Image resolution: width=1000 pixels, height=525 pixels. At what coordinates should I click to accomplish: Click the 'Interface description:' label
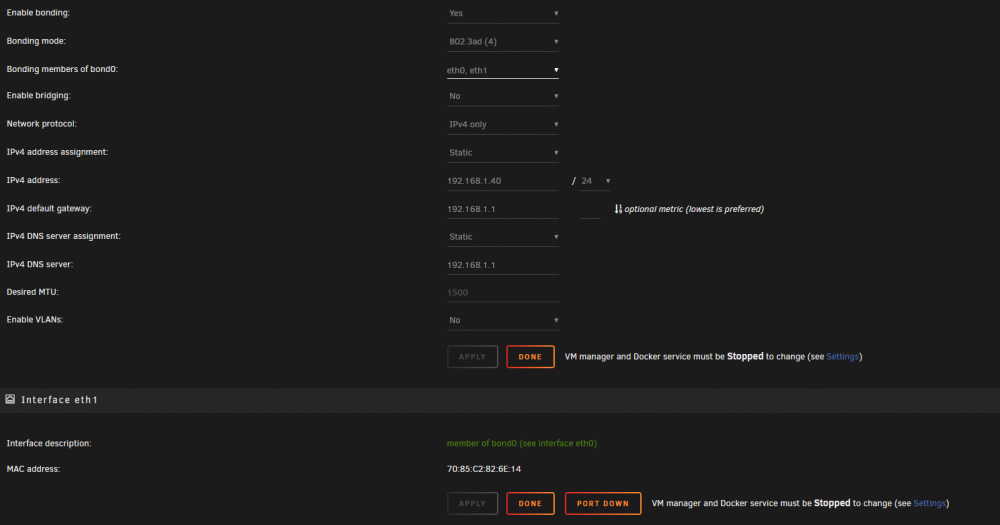pos(49,443)
